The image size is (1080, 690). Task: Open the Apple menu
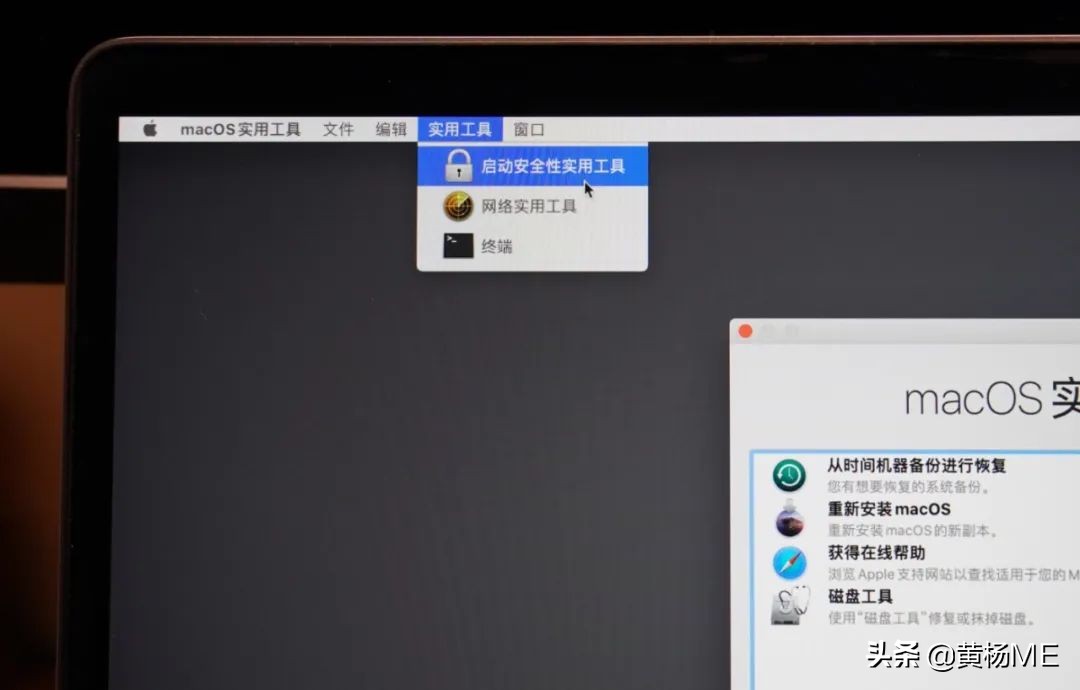click(150, 128)
